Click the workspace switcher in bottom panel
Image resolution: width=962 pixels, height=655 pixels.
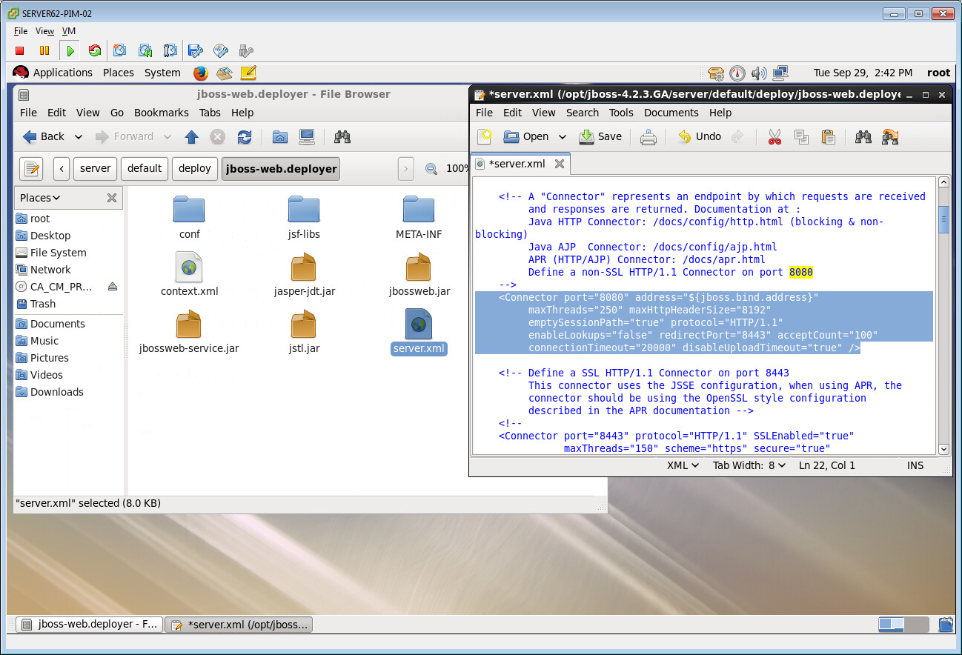[x=903, y=624]
